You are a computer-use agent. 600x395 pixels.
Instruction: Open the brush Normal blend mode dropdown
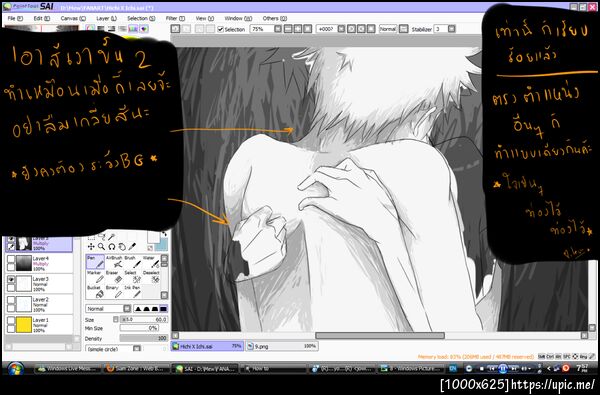click(127, 308)
